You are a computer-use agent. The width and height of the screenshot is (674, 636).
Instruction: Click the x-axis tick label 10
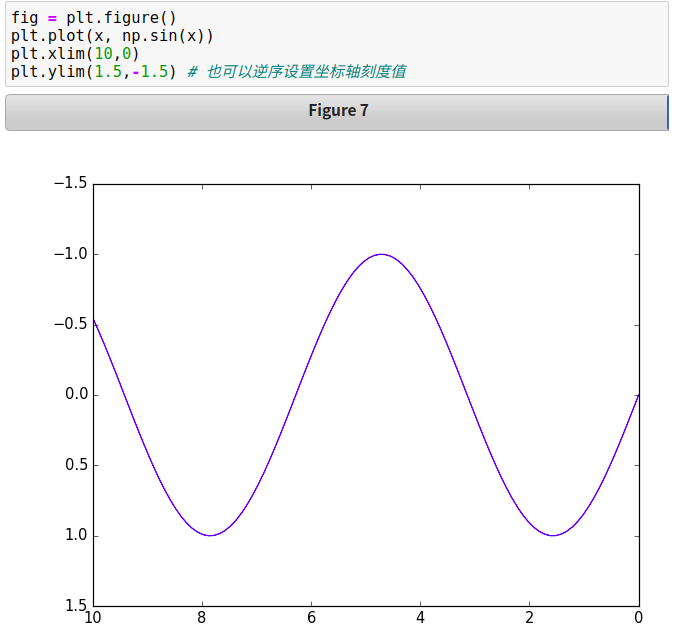[x=93, y=618]
